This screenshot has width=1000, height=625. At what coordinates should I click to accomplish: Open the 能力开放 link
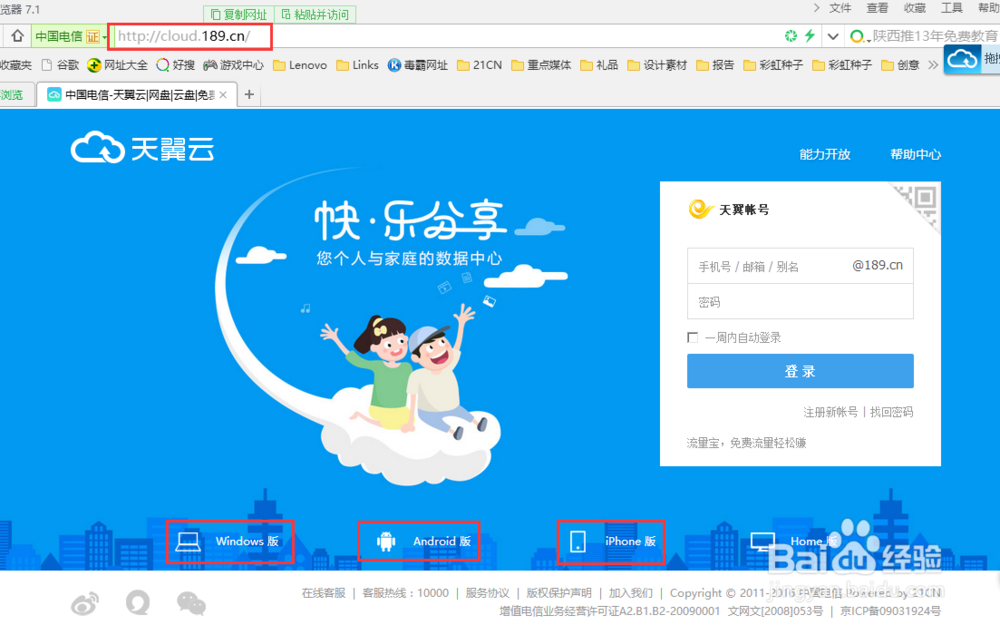[x=825, y=154]
